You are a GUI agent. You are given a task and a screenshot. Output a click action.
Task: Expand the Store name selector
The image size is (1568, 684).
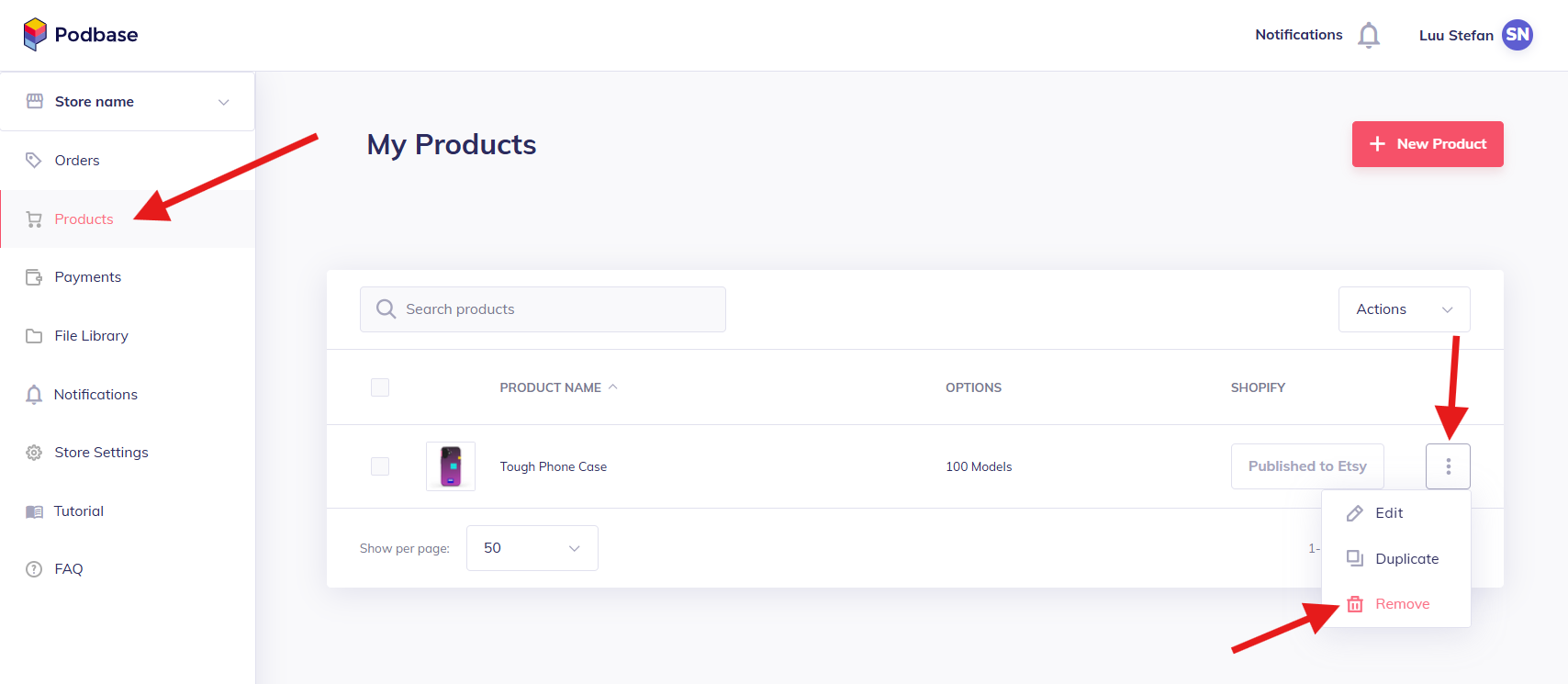coord(223,102)
